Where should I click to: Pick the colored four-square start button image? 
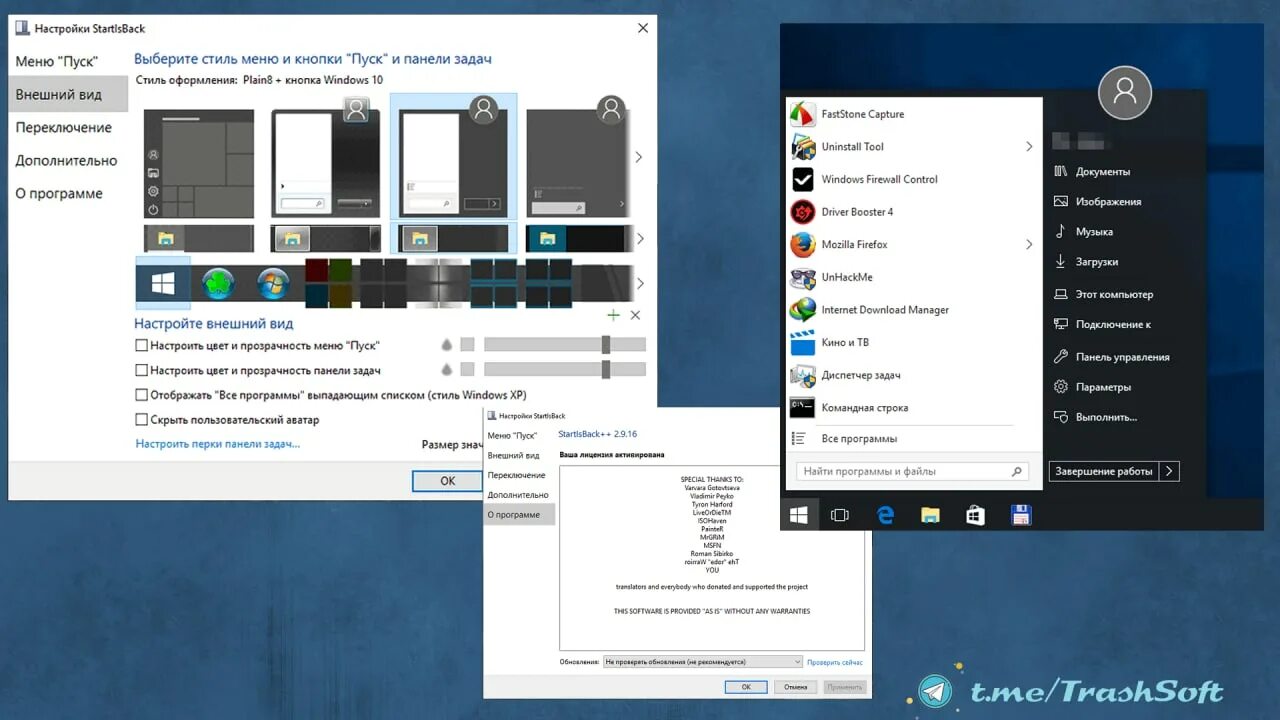328,284
